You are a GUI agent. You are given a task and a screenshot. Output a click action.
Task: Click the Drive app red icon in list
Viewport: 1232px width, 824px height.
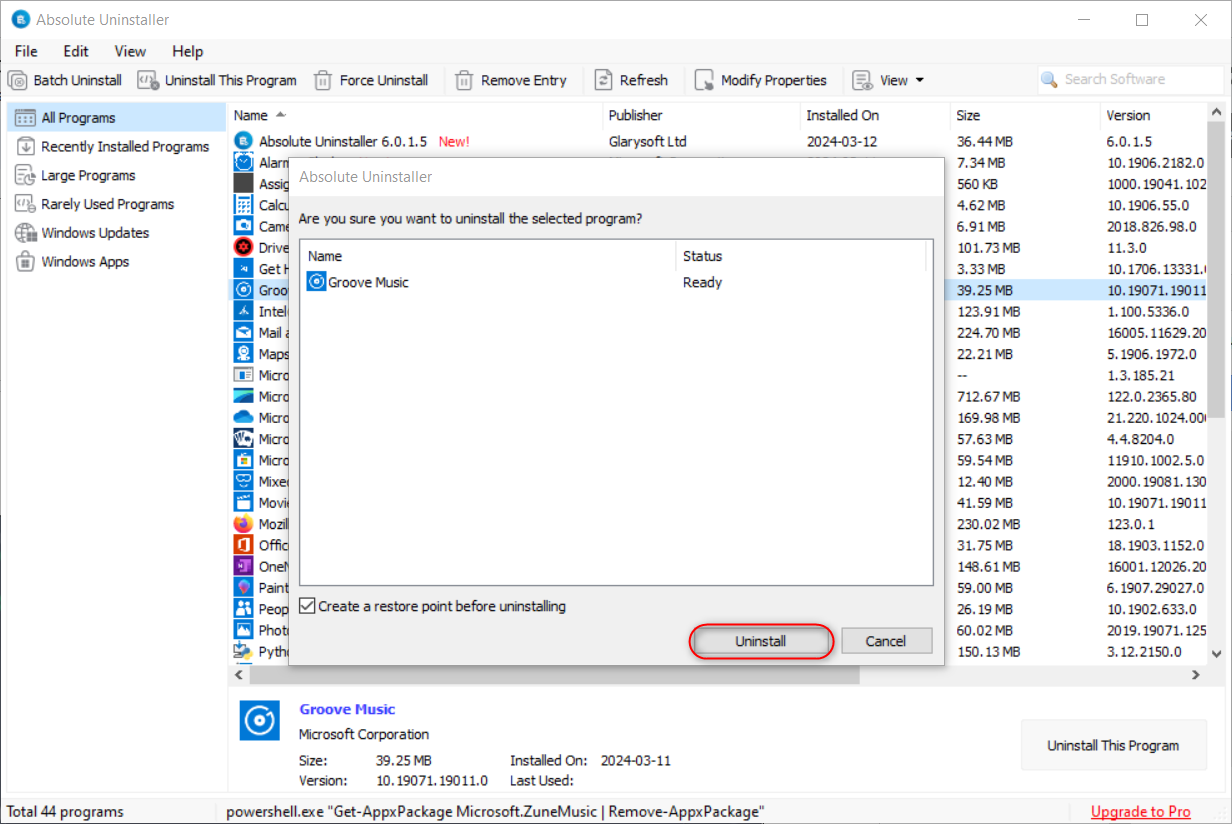coord(243,247)
